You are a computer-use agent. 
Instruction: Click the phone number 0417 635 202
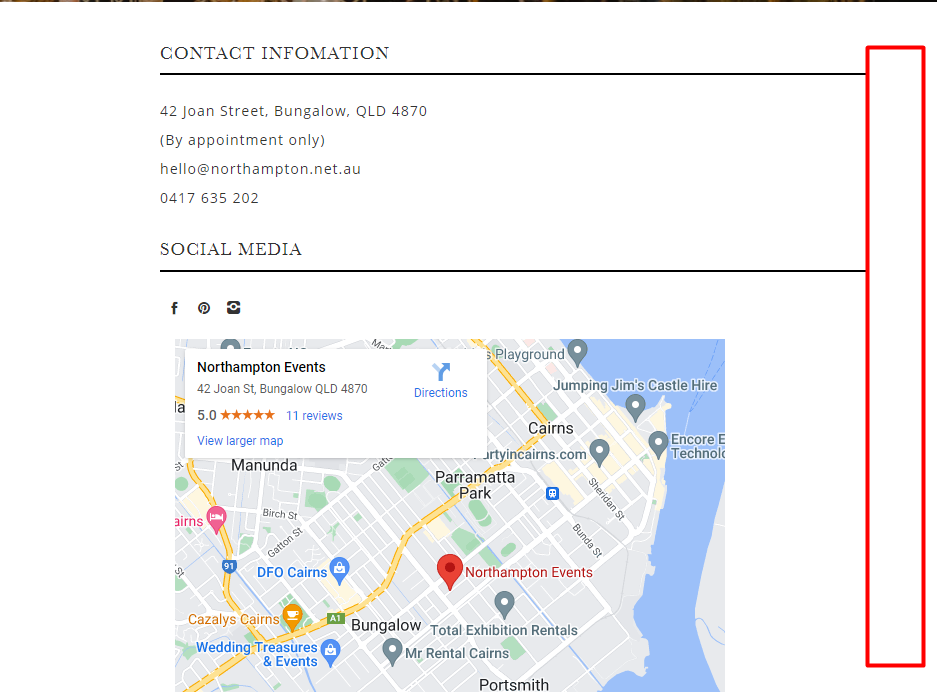pyautogui.click(x=209, y=198)
